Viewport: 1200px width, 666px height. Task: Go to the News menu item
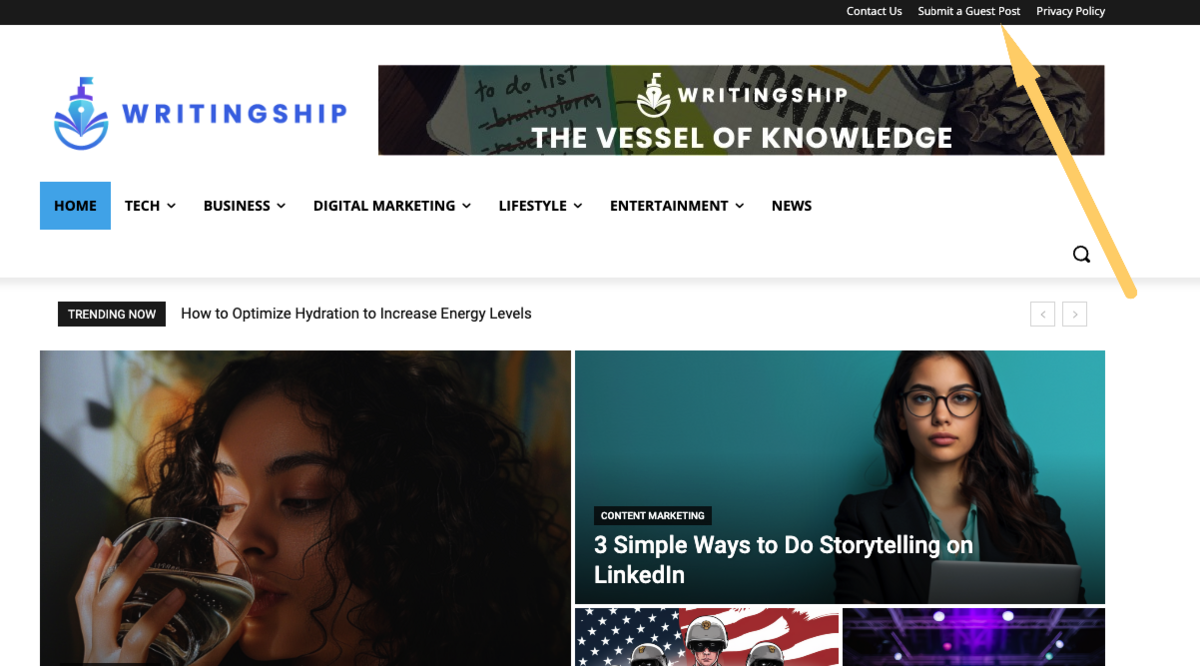click(791, 206)
